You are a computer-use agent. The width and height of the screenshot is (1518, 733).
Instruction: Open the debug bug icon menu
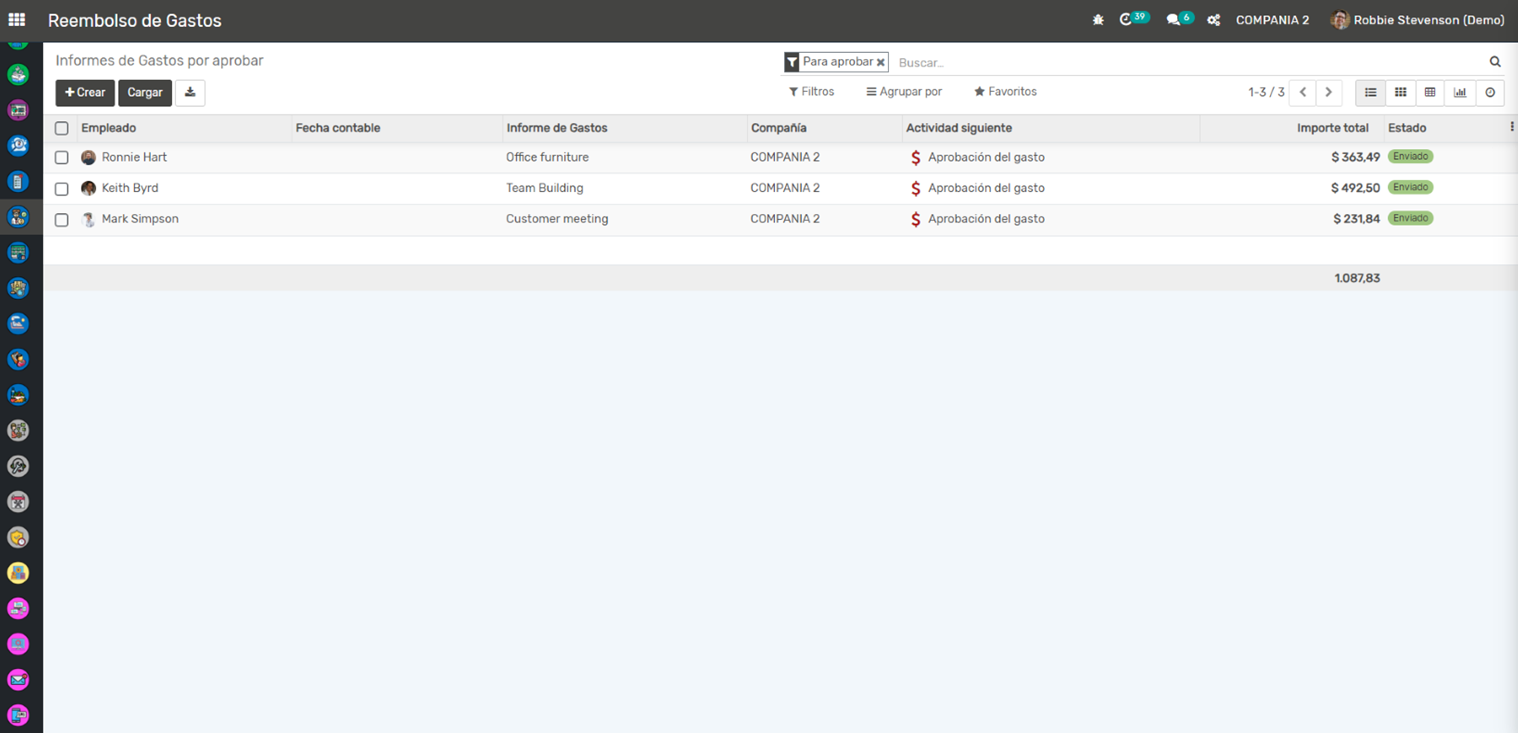[x=1098, y=20]
